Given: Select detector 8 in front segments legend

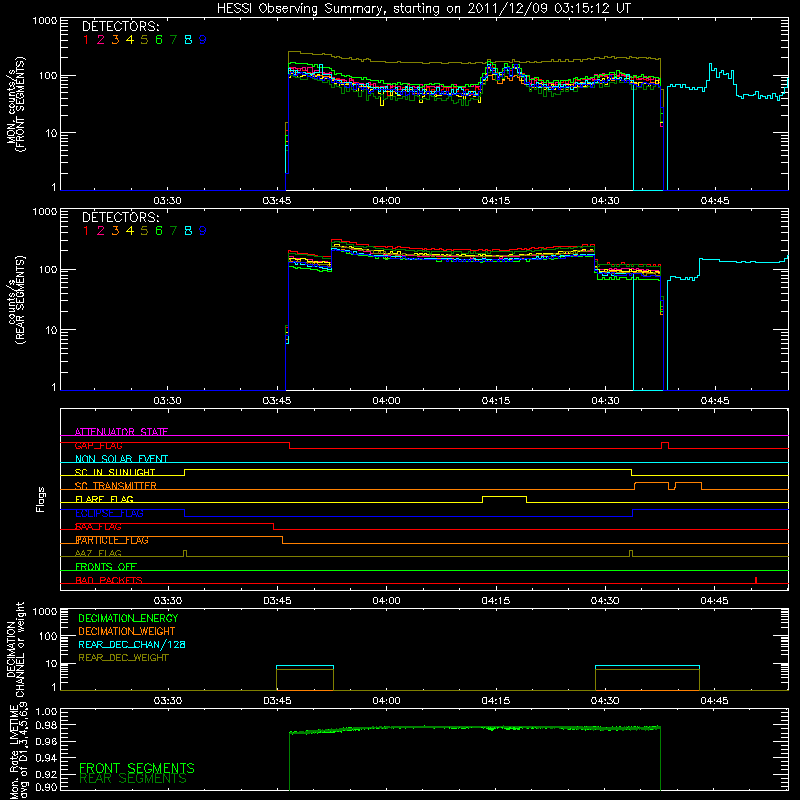Looking at the screenshot, I should tap(188, 40).
